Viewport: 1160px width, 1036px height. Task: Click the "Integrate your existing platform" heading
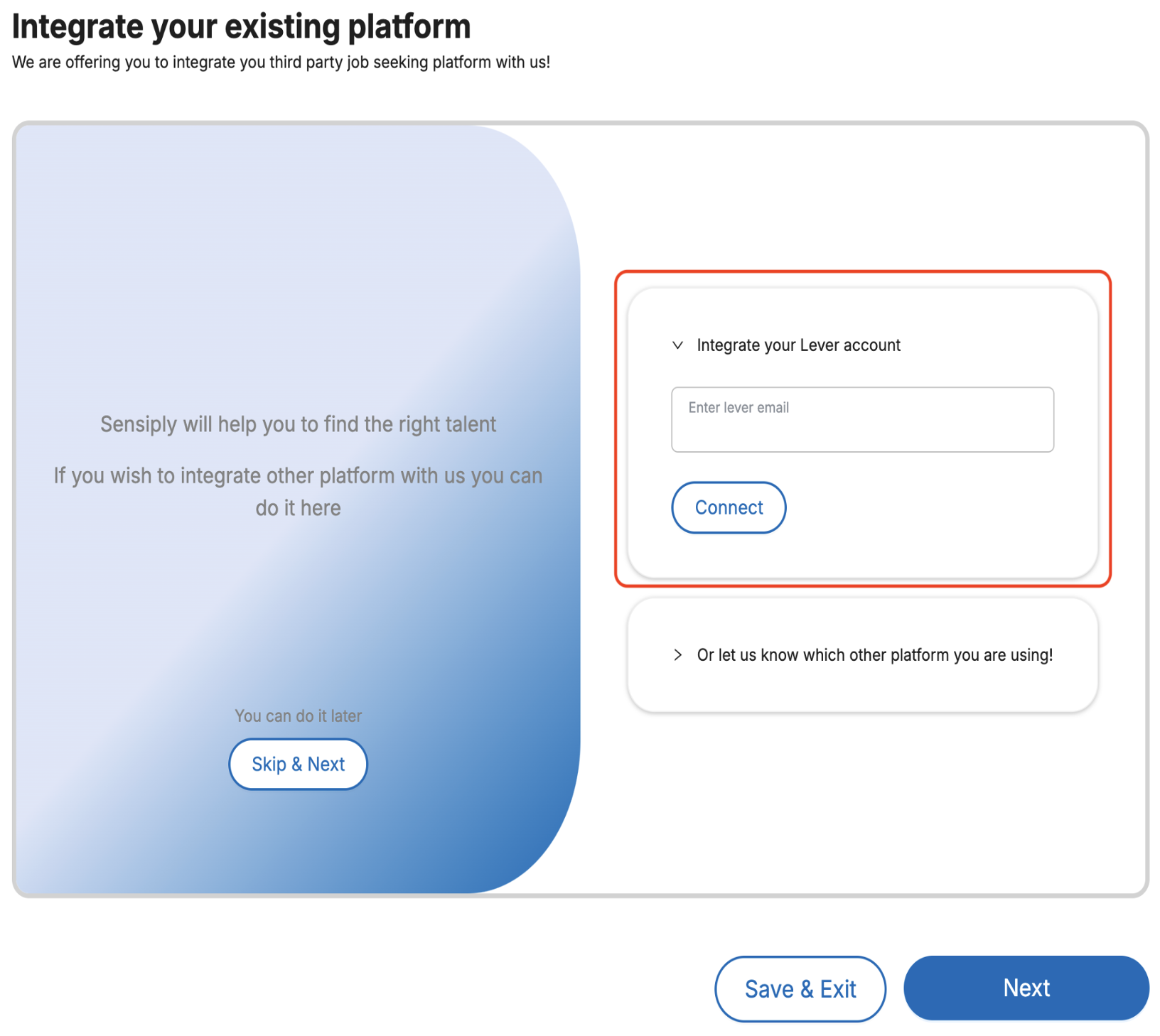pyautogui.click(x=241, y=27)
